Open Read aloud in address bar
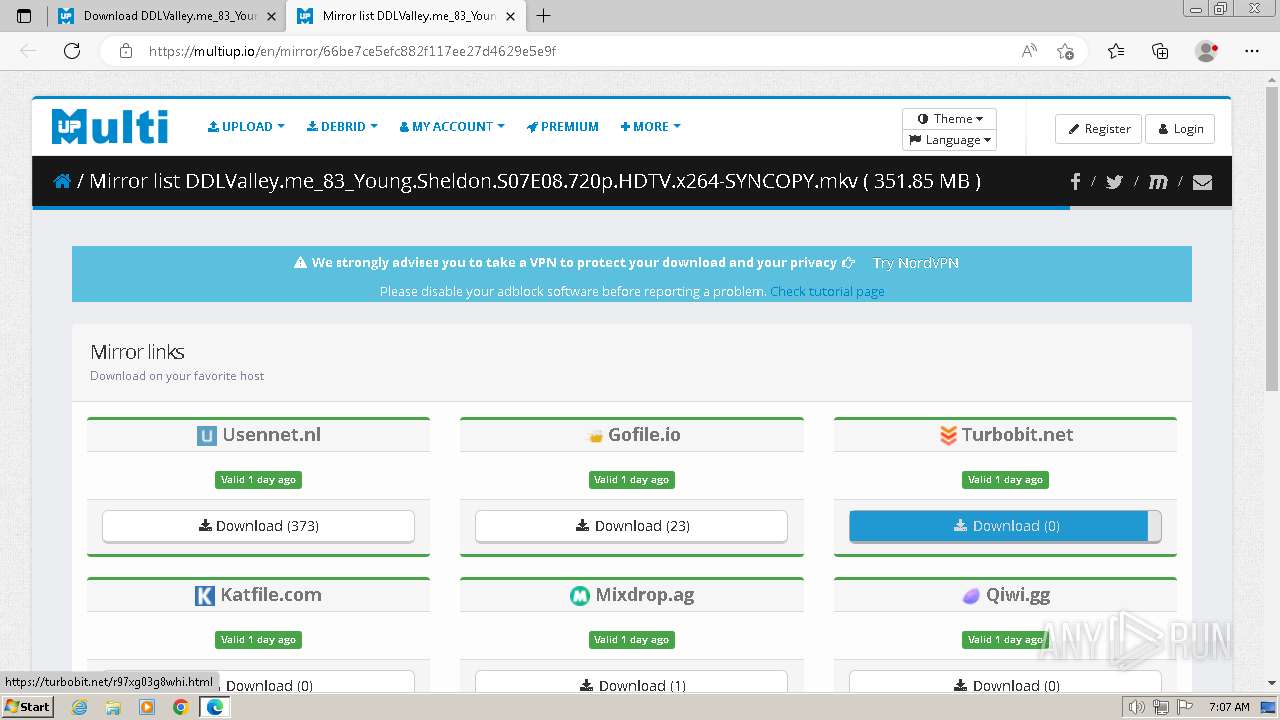This screenshot has width=1280, height=720. (x=1029, y=51)
